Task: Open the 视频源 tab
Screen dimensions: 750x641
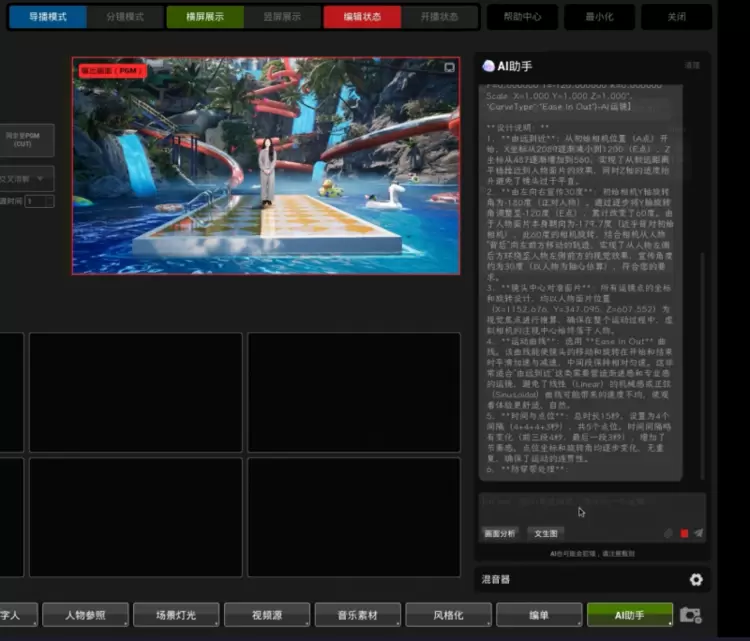Action: [266, 615]
